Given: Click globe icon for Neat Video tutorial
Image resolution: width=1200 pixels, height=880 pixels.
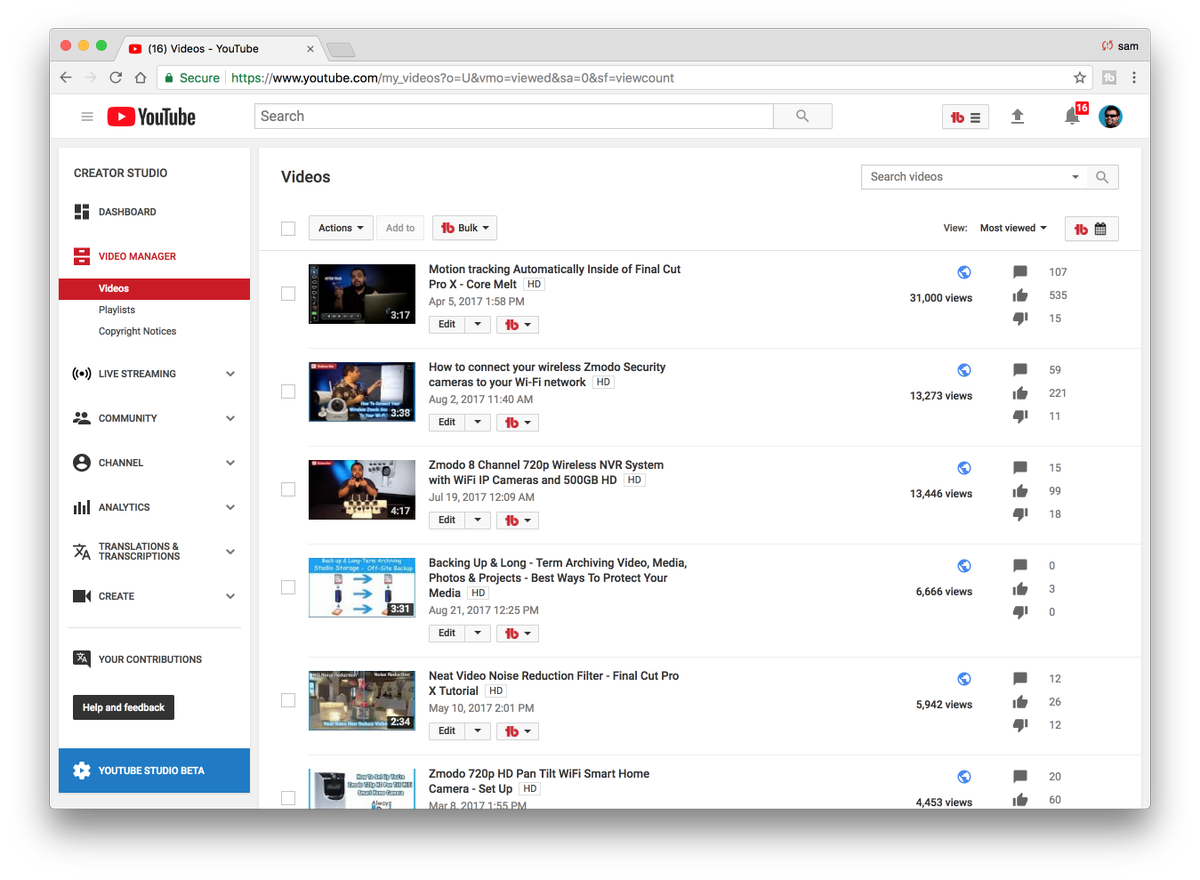Looking at the screenshot, I should click(x=964, y=679).
